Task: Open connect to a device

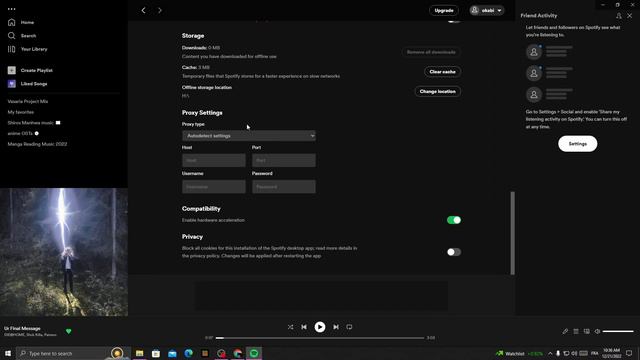Action: (x=587, y=331)
